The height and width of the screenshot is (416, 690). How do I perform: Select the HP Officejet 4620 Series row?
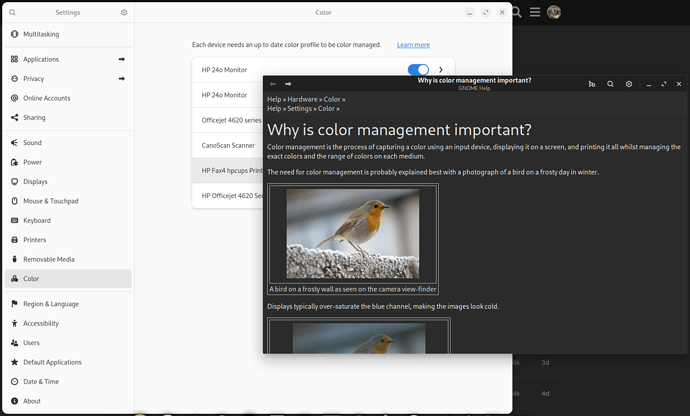point(228,195)
